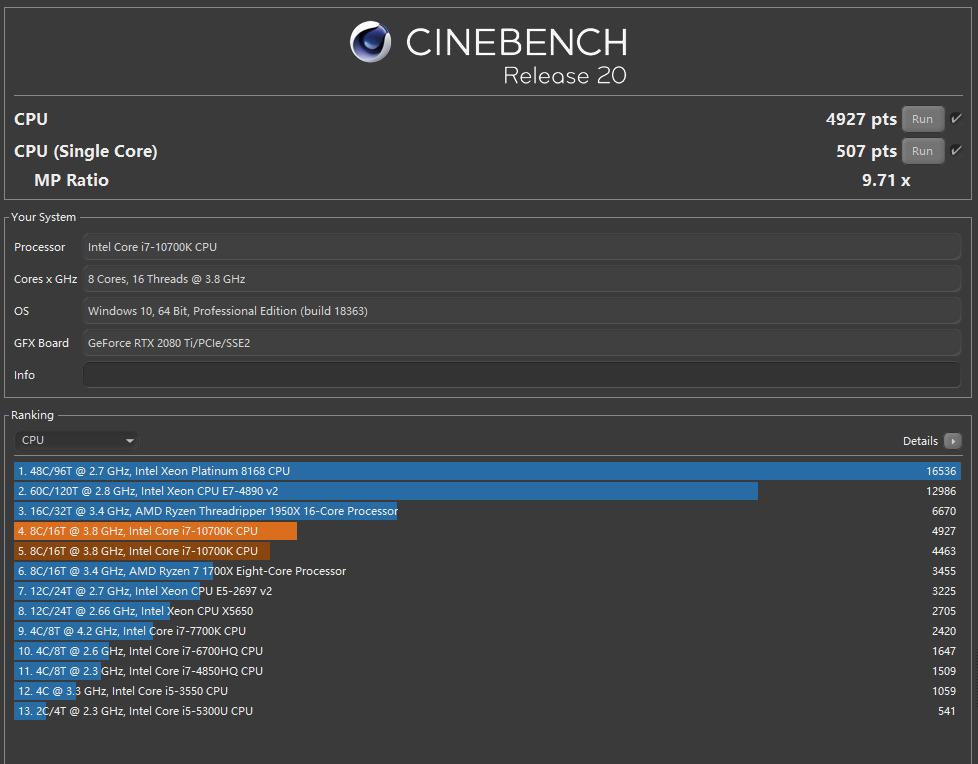Click the Details label in Ranking
This screenshot has height=764, width=978.
tap(919, 441)
